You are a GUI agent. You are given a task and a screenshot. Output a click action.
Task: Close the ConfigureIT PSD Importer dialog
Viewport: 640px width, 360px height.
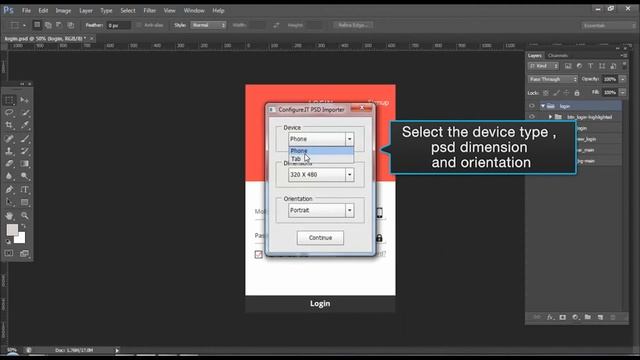[362, 108]
